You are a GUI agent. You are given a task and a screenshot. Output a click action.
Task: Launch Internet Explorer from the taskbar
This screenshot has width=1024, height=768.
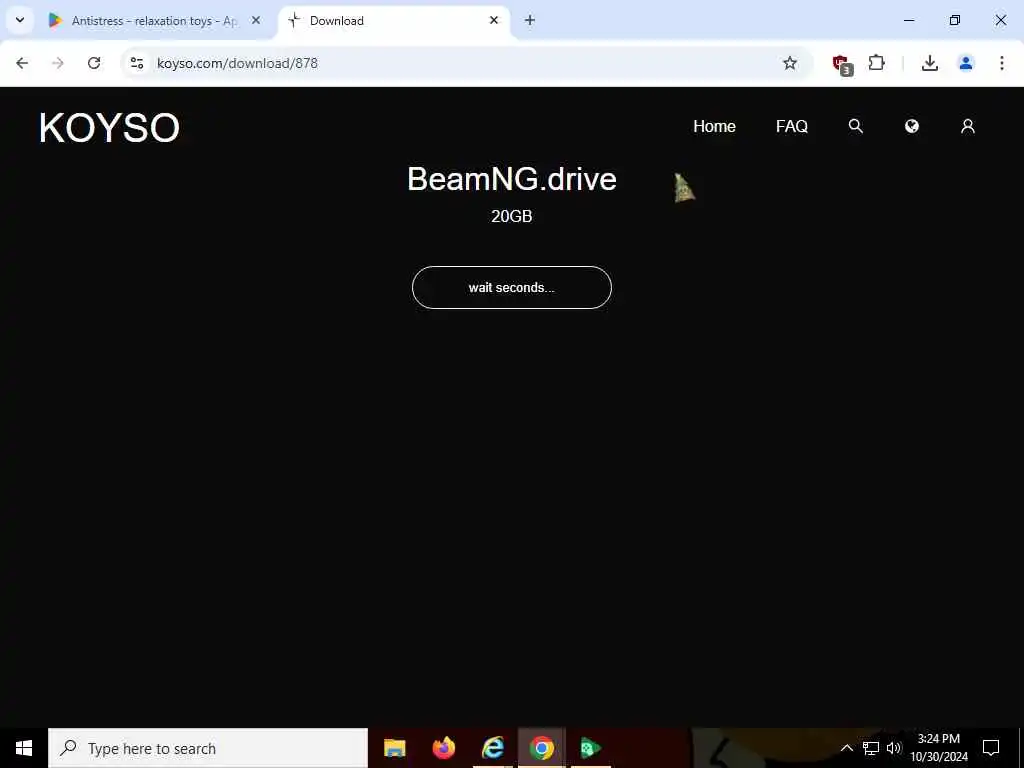click(x=492, y=748)
